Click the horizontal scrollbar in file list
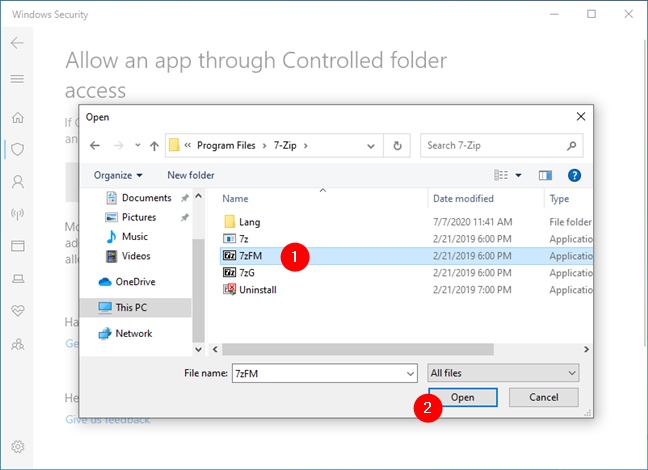 [358, 349]
